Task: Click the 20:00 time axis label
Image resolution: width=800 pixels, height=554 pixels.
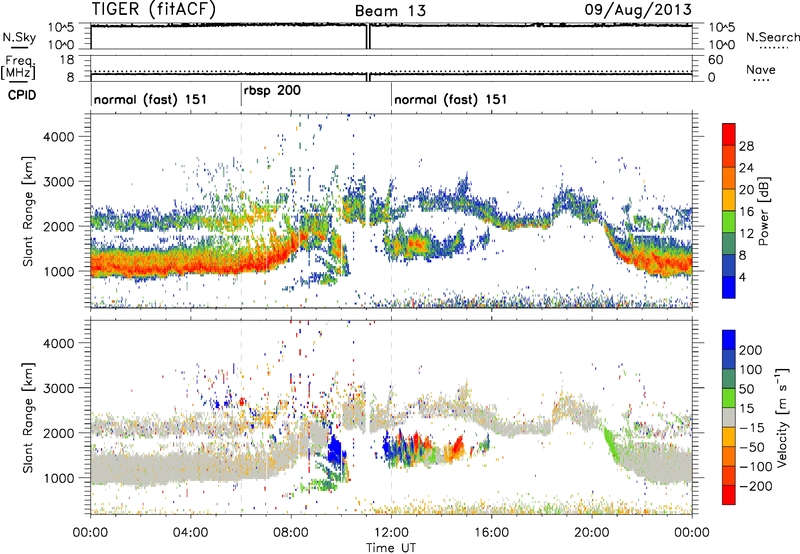Action: click(x=592, y=533)
